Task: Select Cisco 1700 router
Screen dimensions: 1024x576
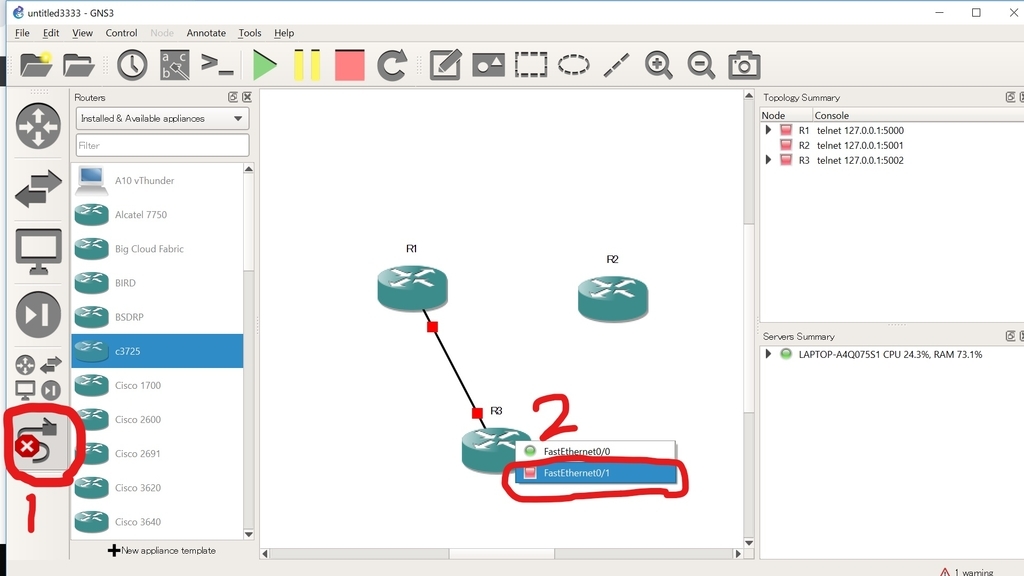Action: pos(157,385)
